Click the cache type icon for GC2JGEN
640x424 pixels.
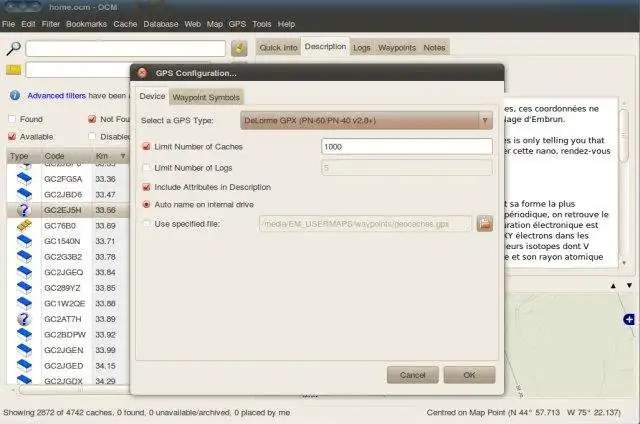pos(24,350)
